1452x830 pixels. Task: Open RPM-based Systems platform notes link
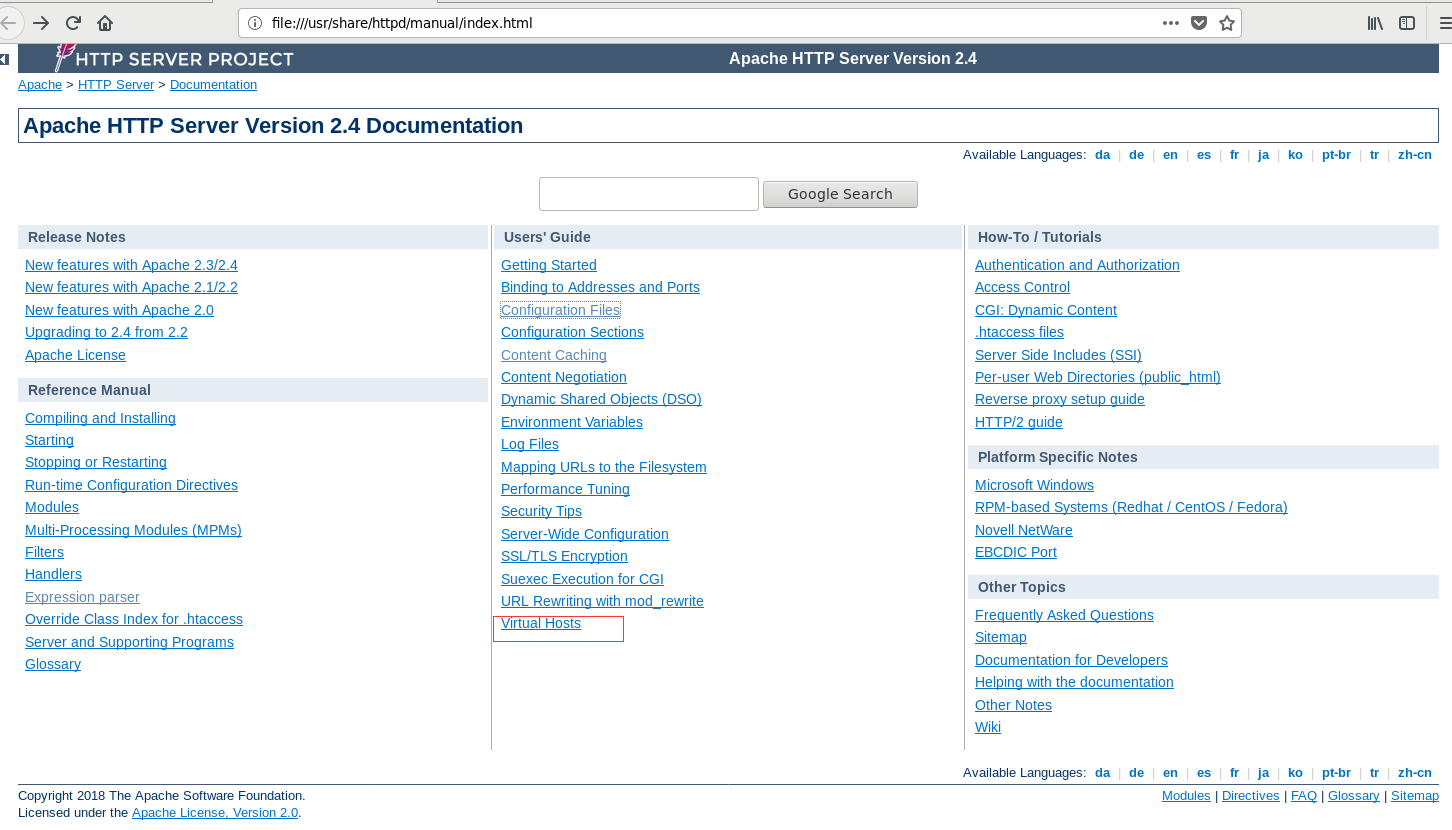click(x=1131, y=507)
